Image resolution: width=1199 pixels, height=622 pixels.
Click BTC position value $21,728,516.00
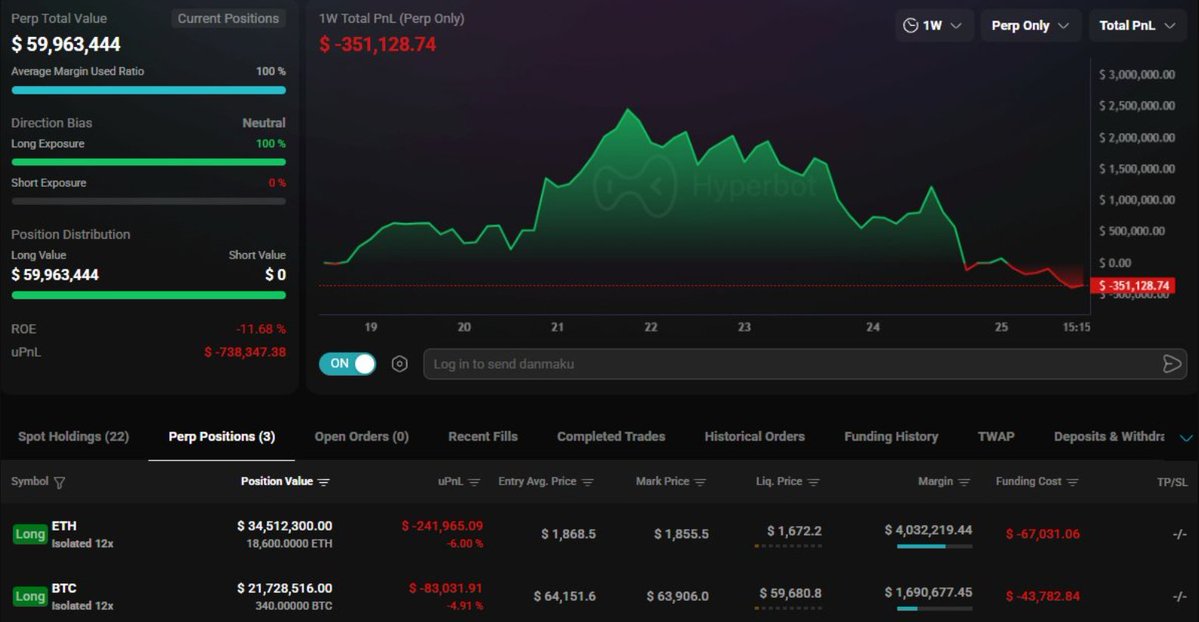[x=284, y=588]
